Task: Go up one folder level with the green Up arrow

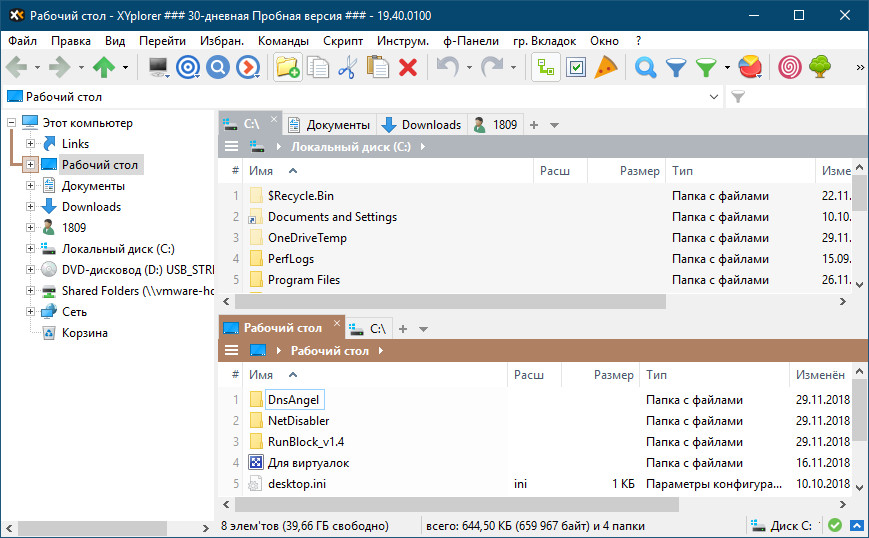Action: pyautogui.click(x=104, y=68)
